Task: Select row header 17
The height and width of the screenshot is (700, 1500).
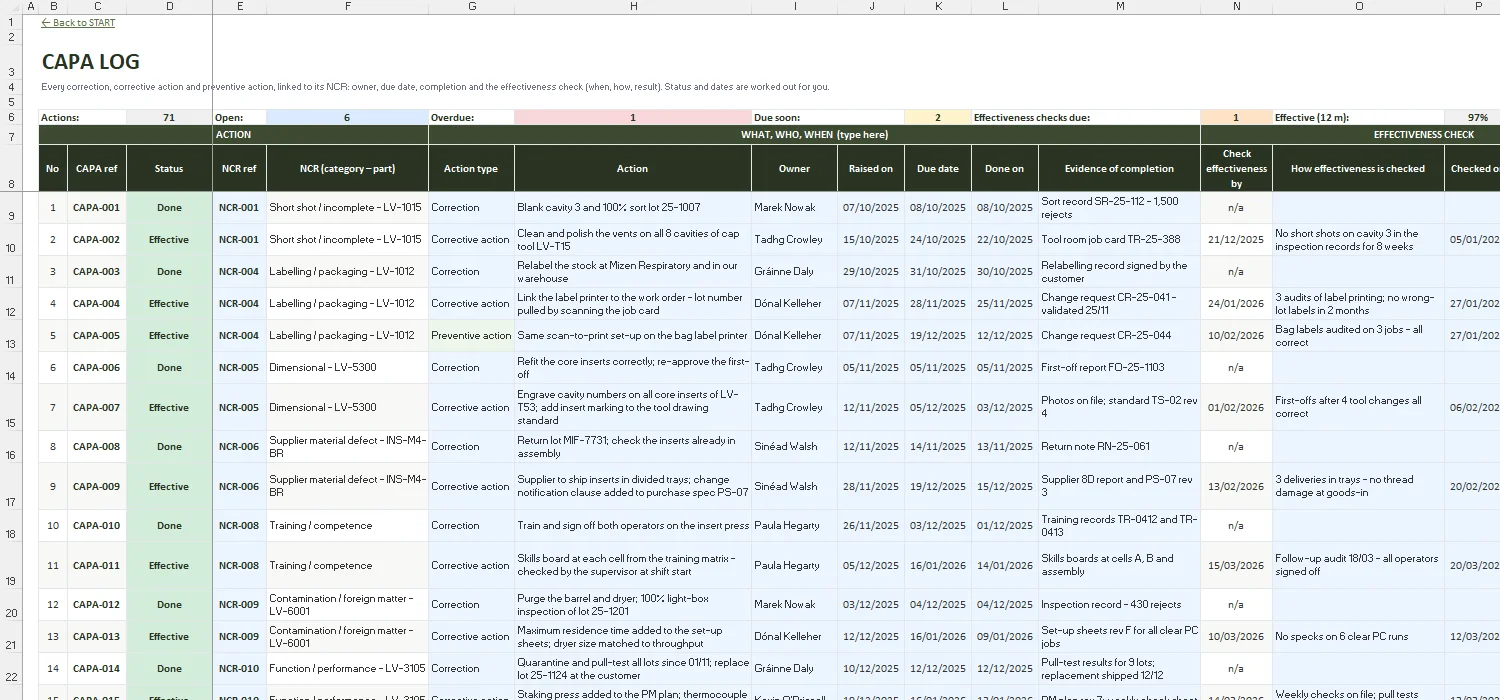Action: 11,486
